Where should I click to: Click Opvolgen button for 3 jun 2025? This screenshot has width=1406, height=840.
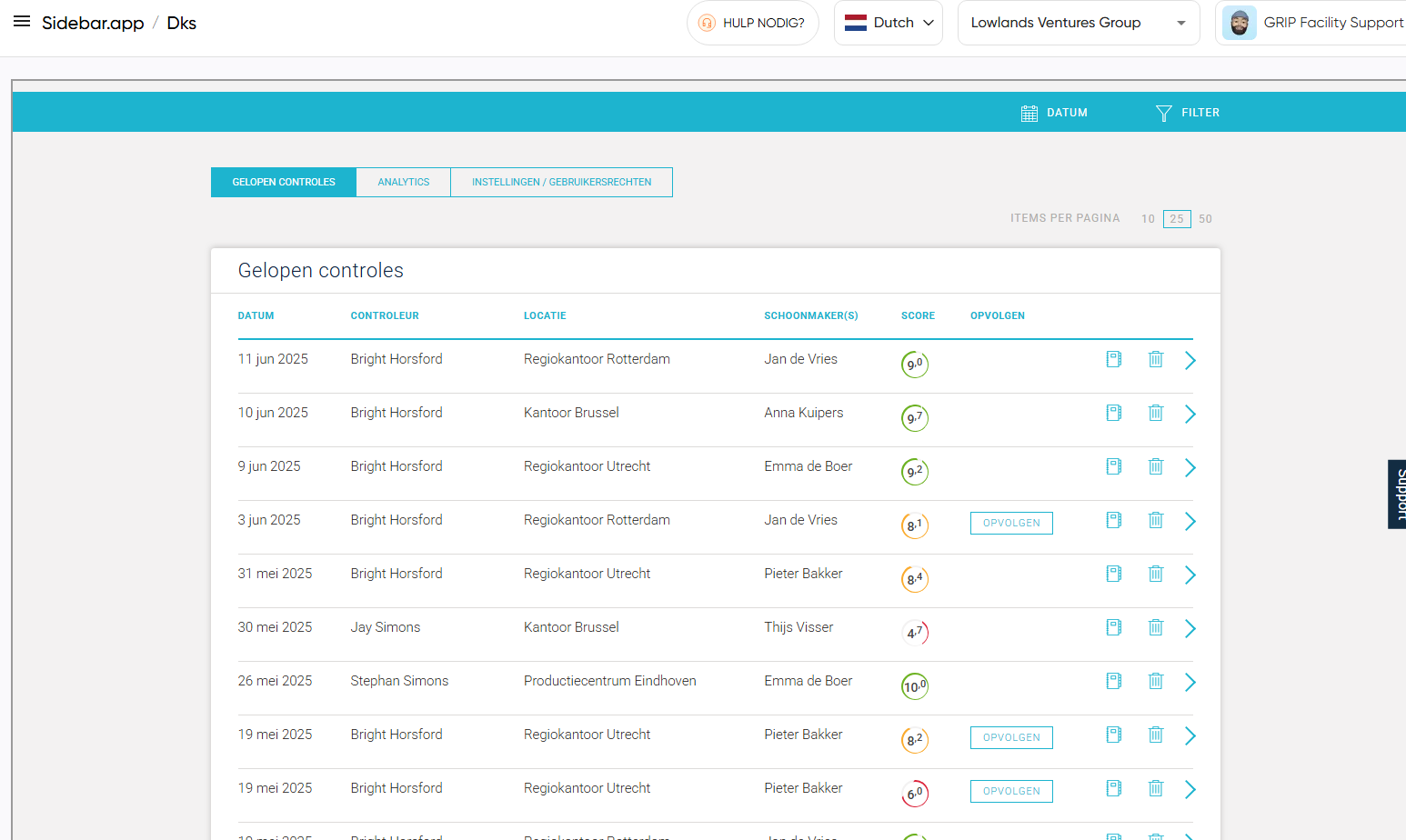(1011, 523)
